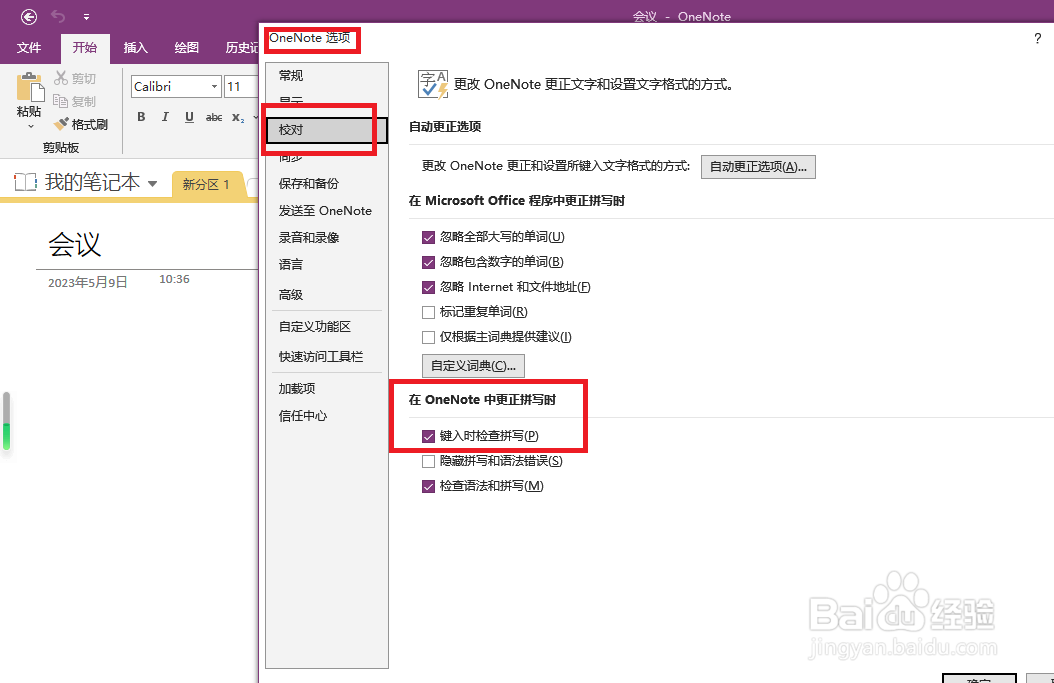Click the date 2023年5月9日

[x=87, y=282]
